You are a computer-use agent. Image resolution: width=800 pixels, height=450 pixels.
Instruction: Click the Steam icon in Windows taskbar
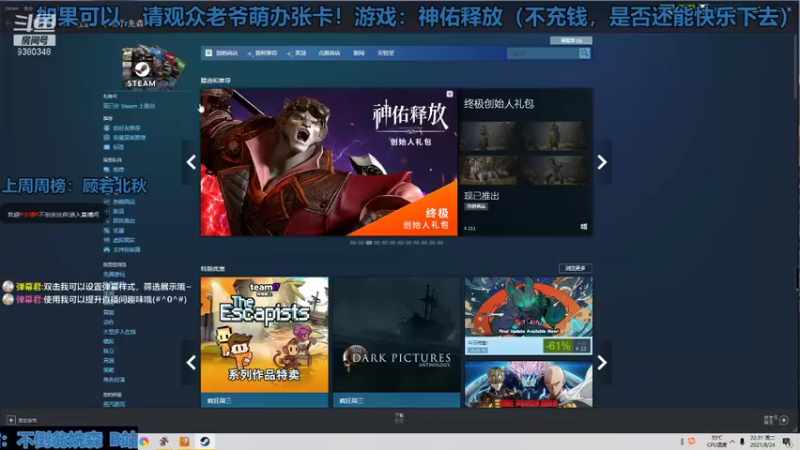pos(205,442)
